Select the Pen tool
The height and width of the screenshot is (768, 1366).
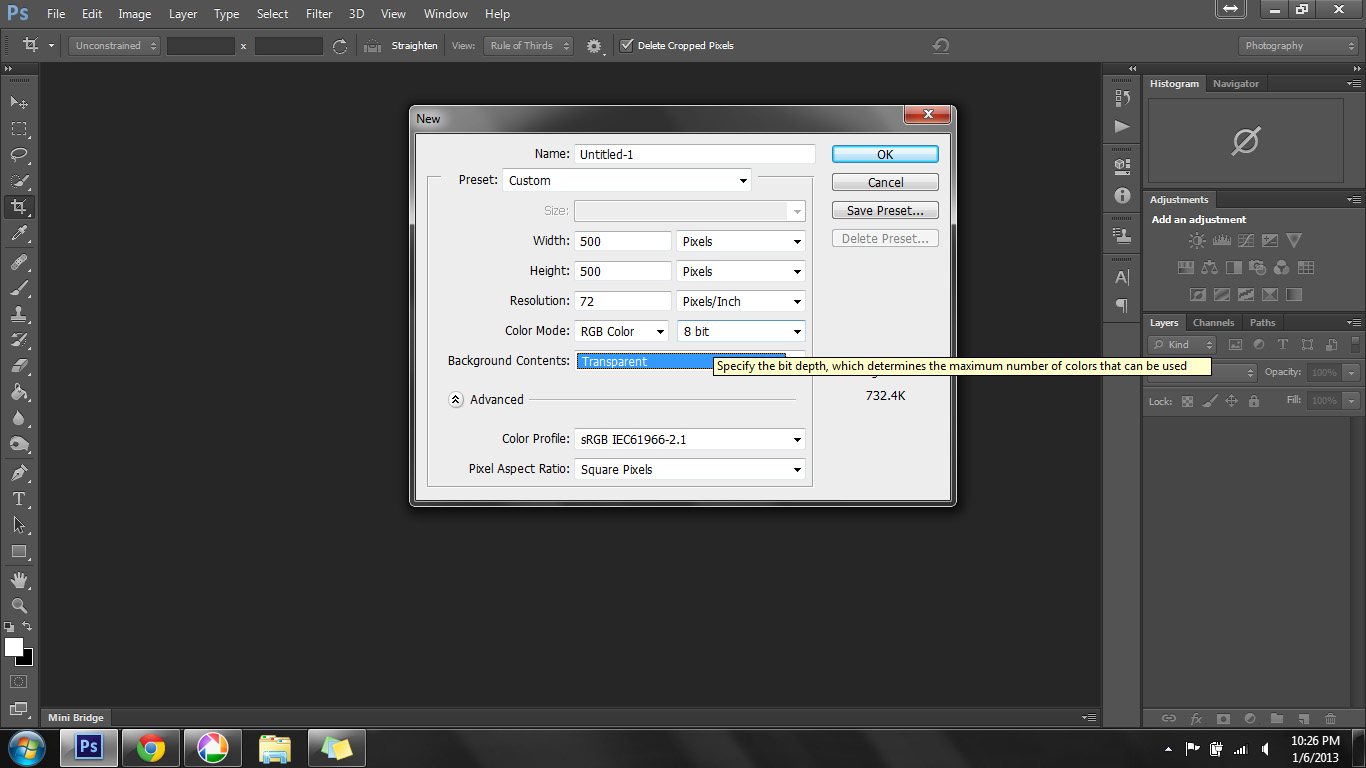coord(19,472)
